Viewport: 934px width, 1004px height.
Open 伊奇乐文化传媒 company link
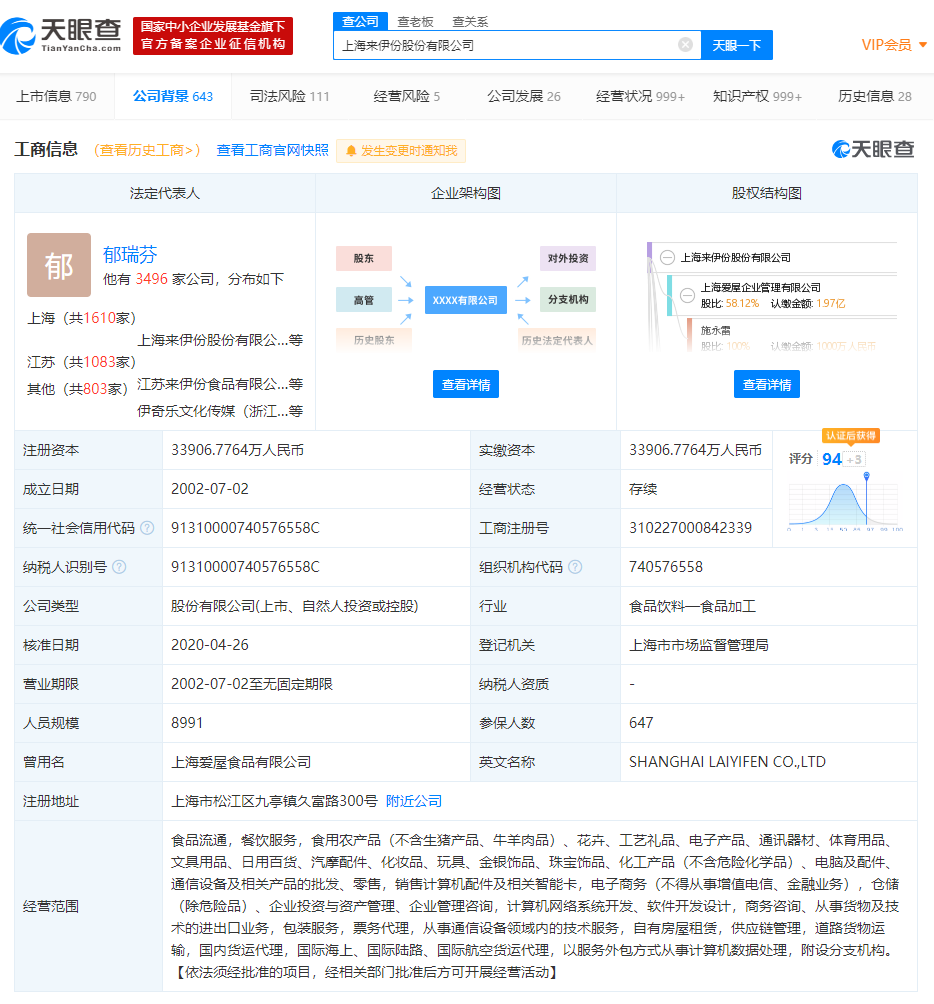click(220, 410)
